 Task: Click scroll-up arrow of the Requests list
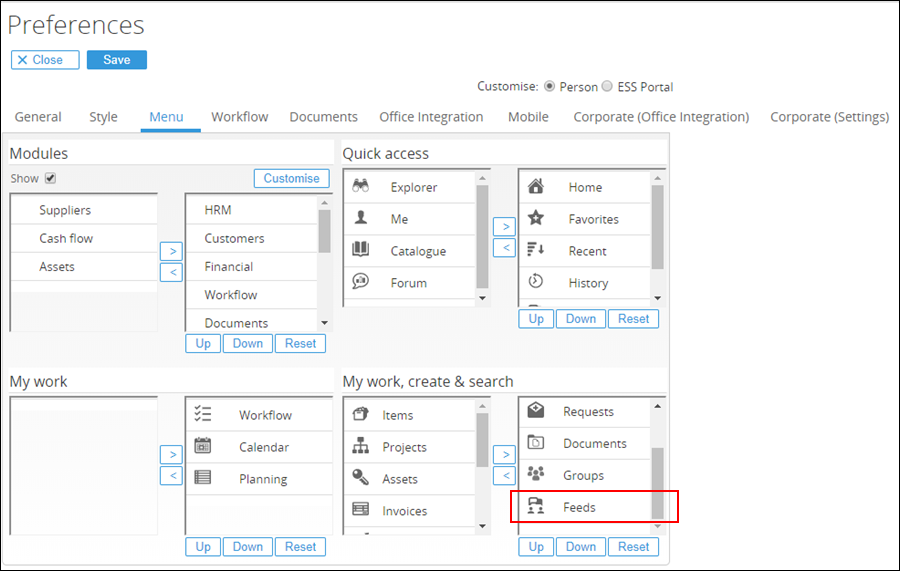click(658, 406)
